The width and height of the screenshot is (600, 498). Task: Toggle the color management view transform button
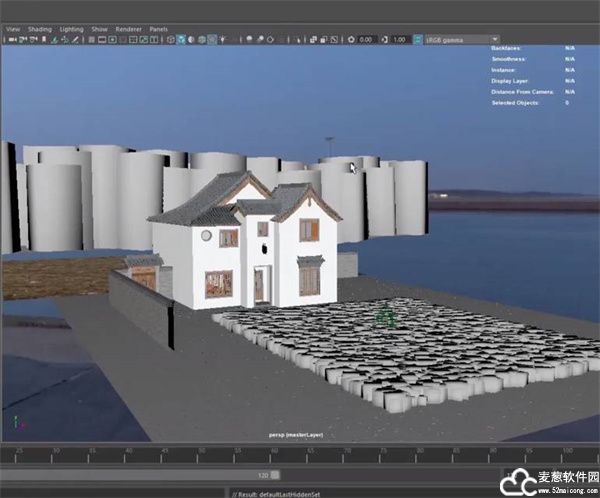[418, 40]
